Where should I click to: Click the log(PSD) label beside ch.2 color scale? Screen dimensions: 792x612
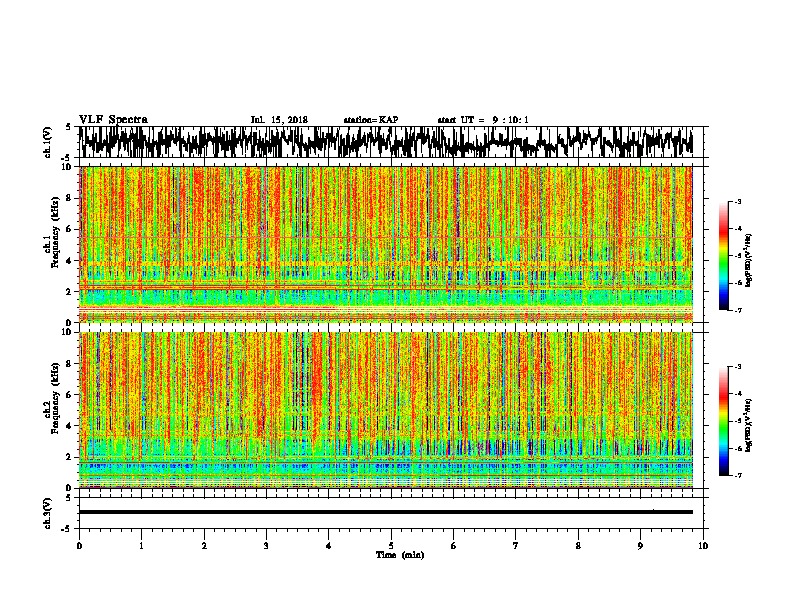click(749, 425)
